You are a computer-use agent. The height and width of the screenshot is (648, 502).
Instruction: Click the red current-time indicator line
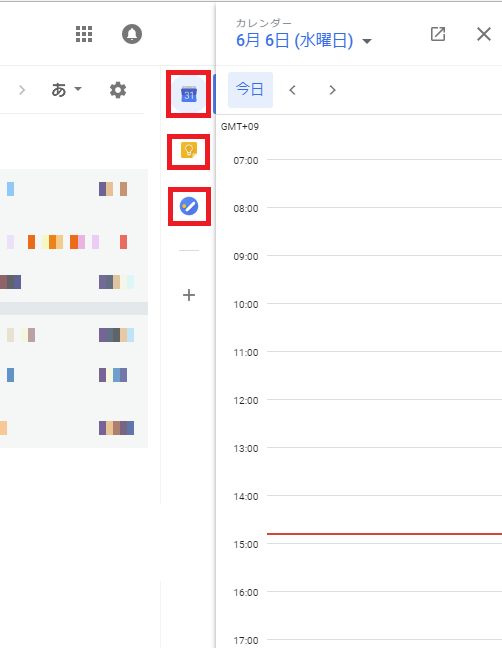(x=384, y=534)
